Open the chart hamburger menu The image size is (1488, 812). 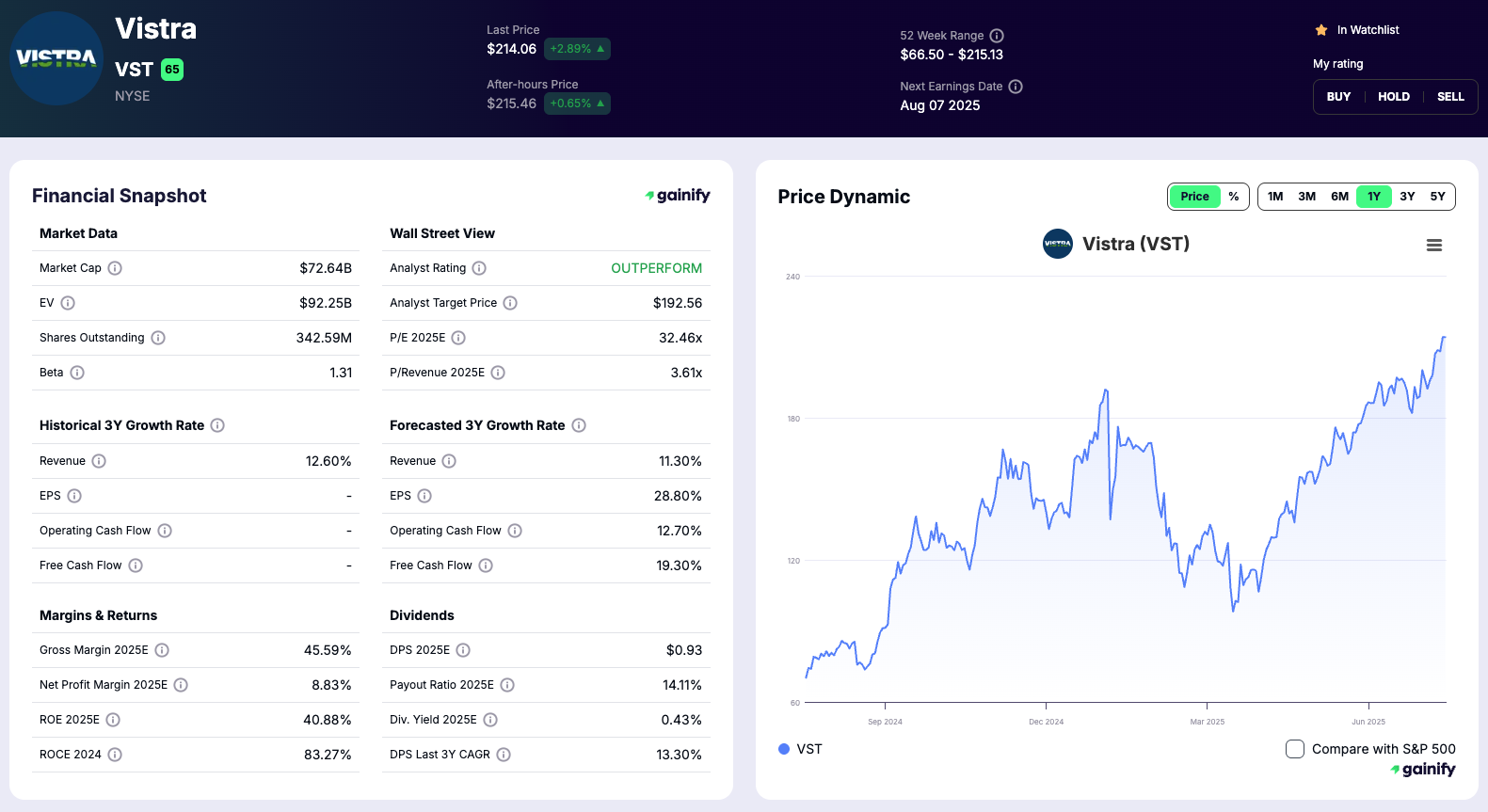1434,246
